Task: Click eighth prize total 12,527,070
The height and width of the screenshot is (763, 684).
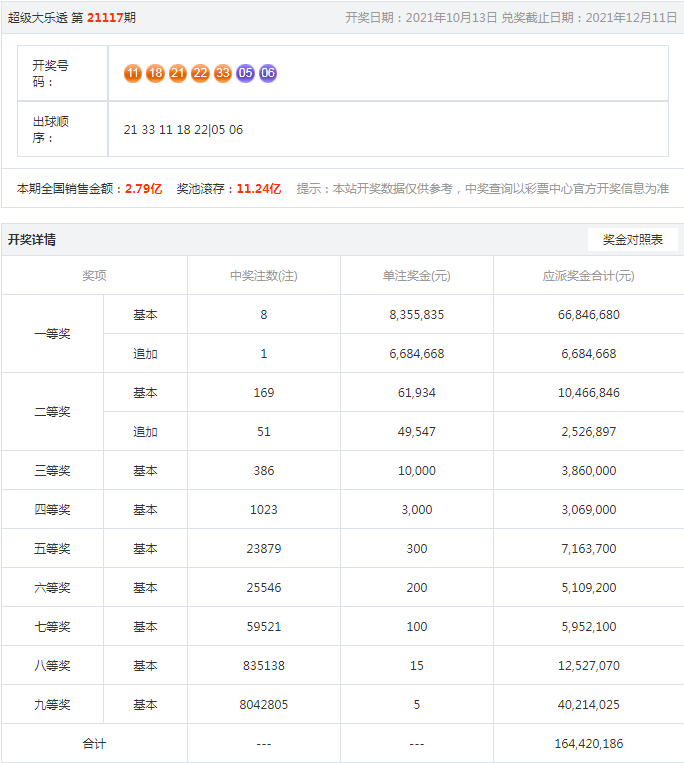Action: pyautogui.click(x=589, y=665)
